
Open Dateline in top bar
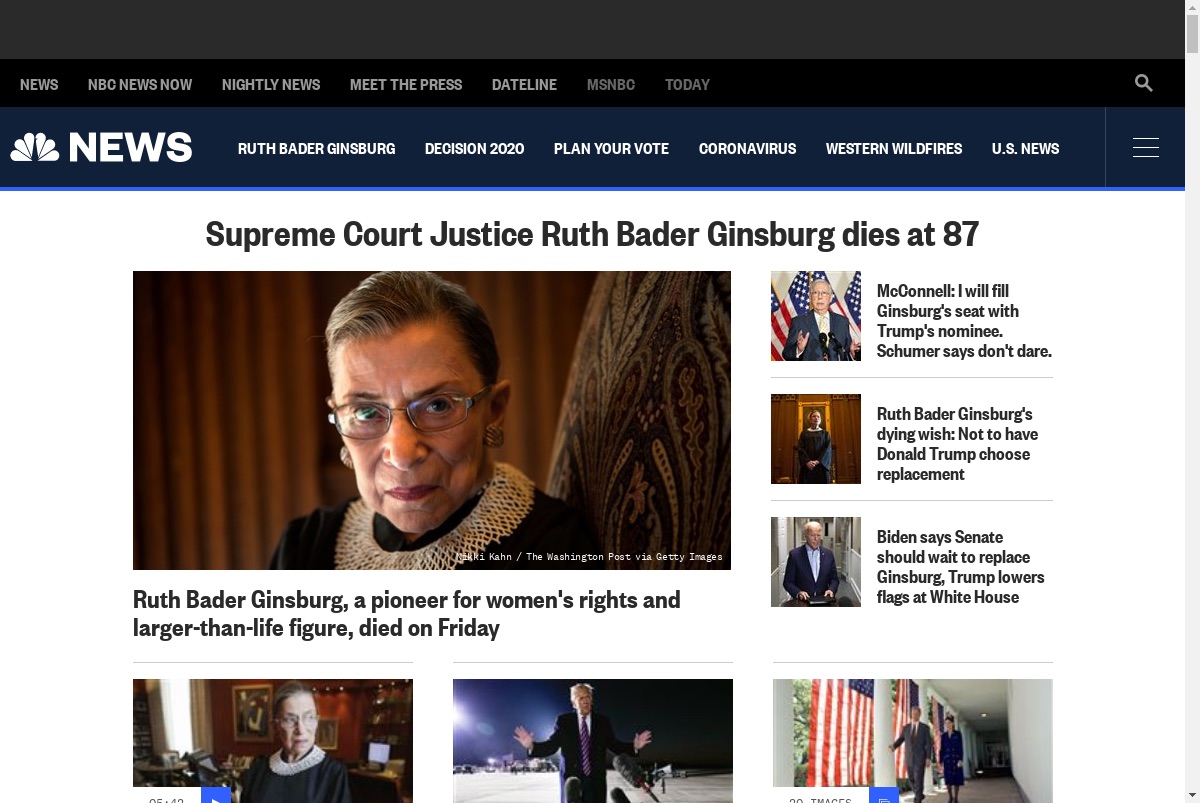click(524, 84)
